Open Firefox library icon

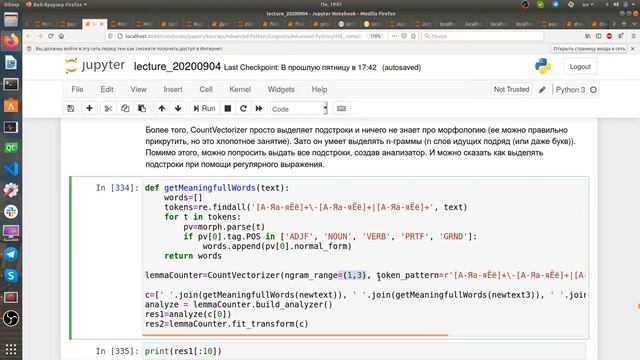click(588, 36)
